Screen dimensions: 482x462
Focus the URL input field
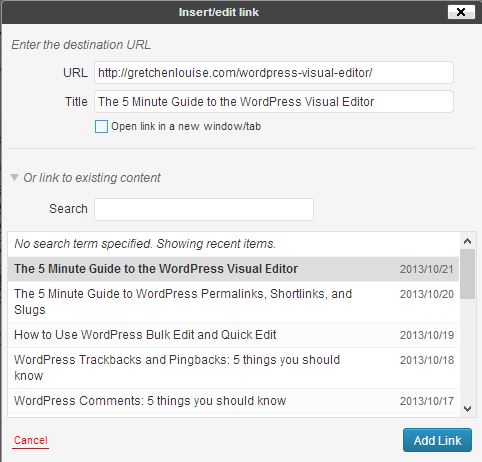274,73
